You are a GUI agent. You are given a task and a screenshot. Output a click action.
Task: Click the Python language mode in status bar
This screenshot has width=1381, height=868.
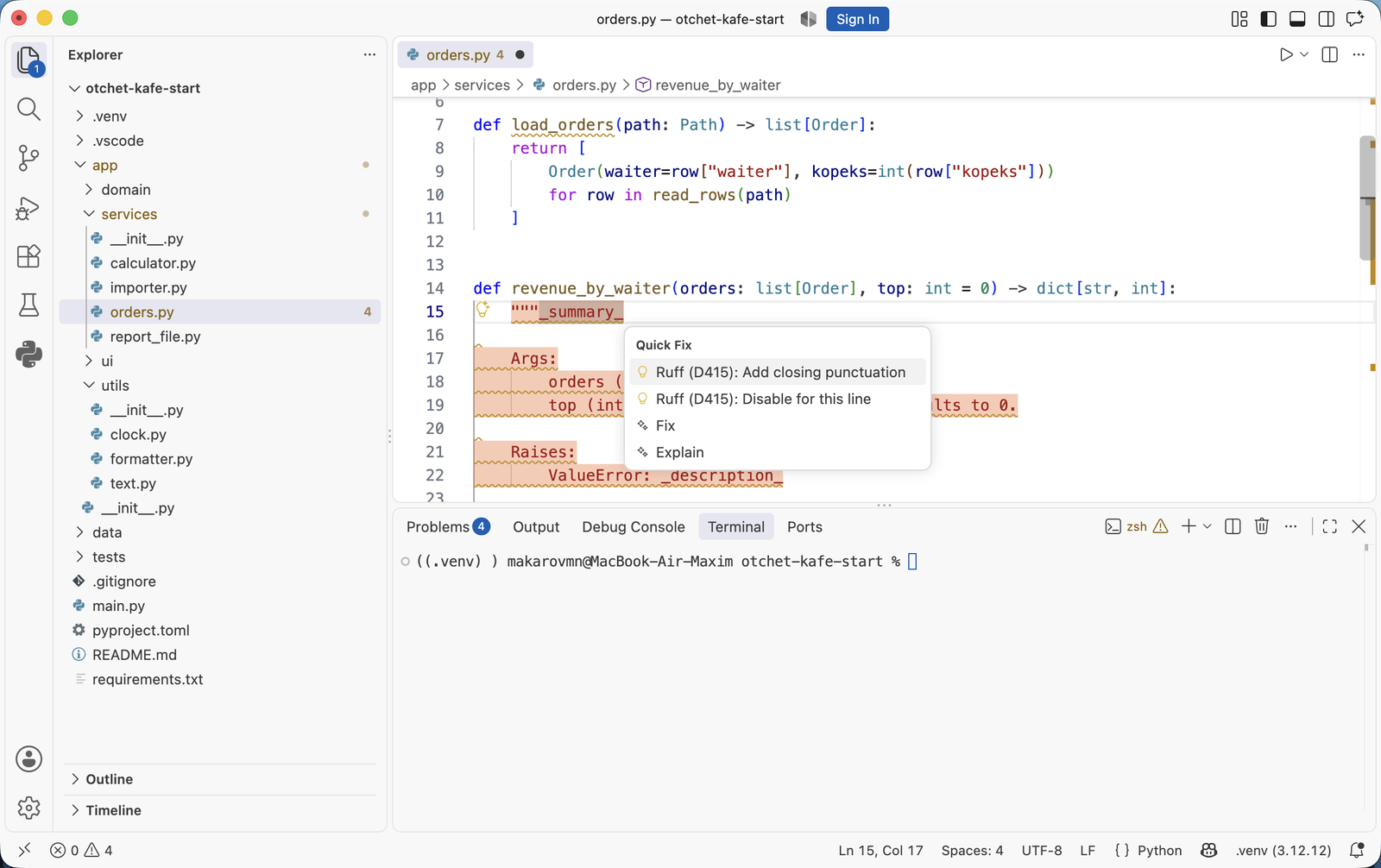pos(1159,850)
